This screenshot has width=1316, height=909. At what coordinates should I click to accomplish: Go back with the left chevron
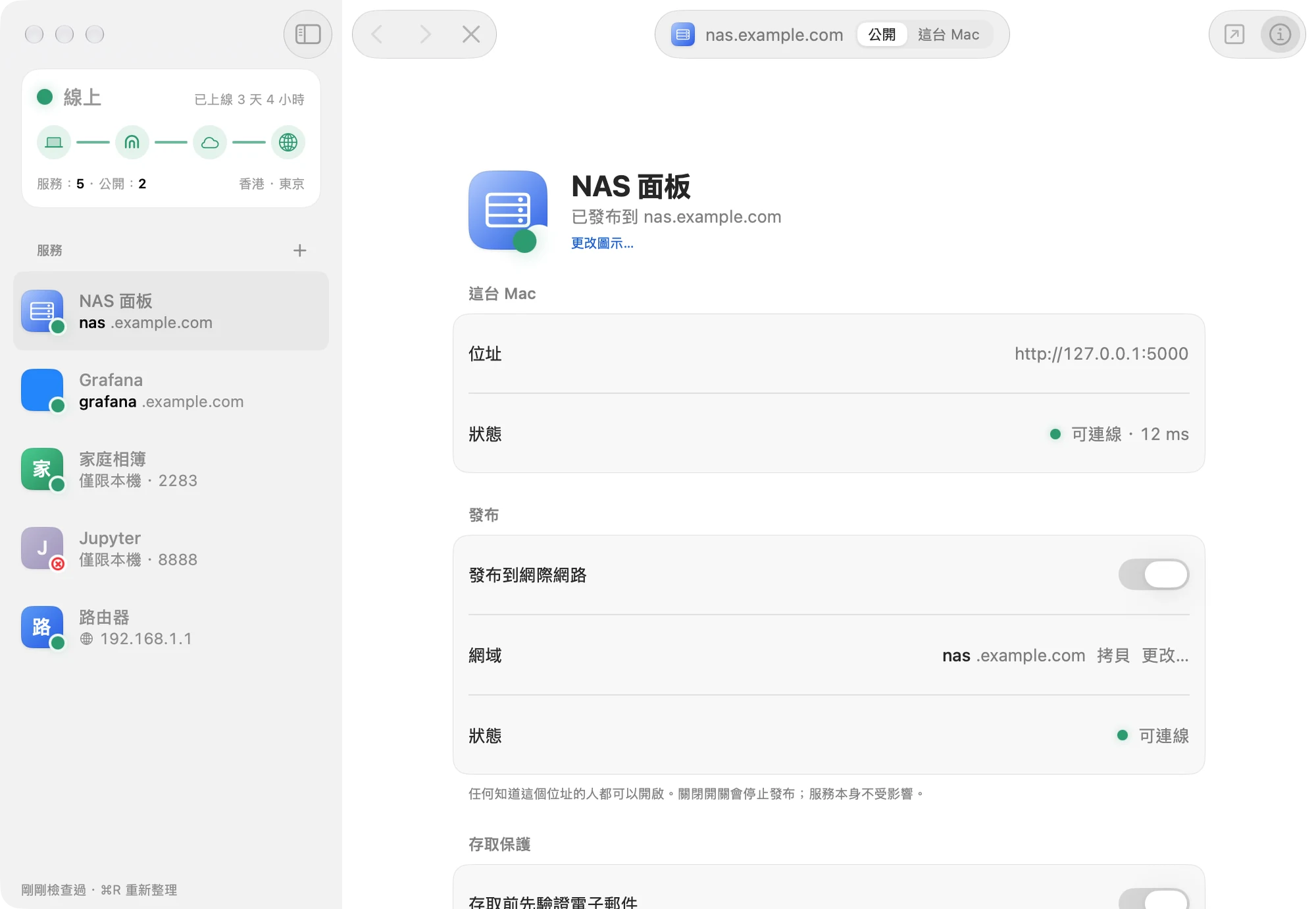tap(377, 34)
